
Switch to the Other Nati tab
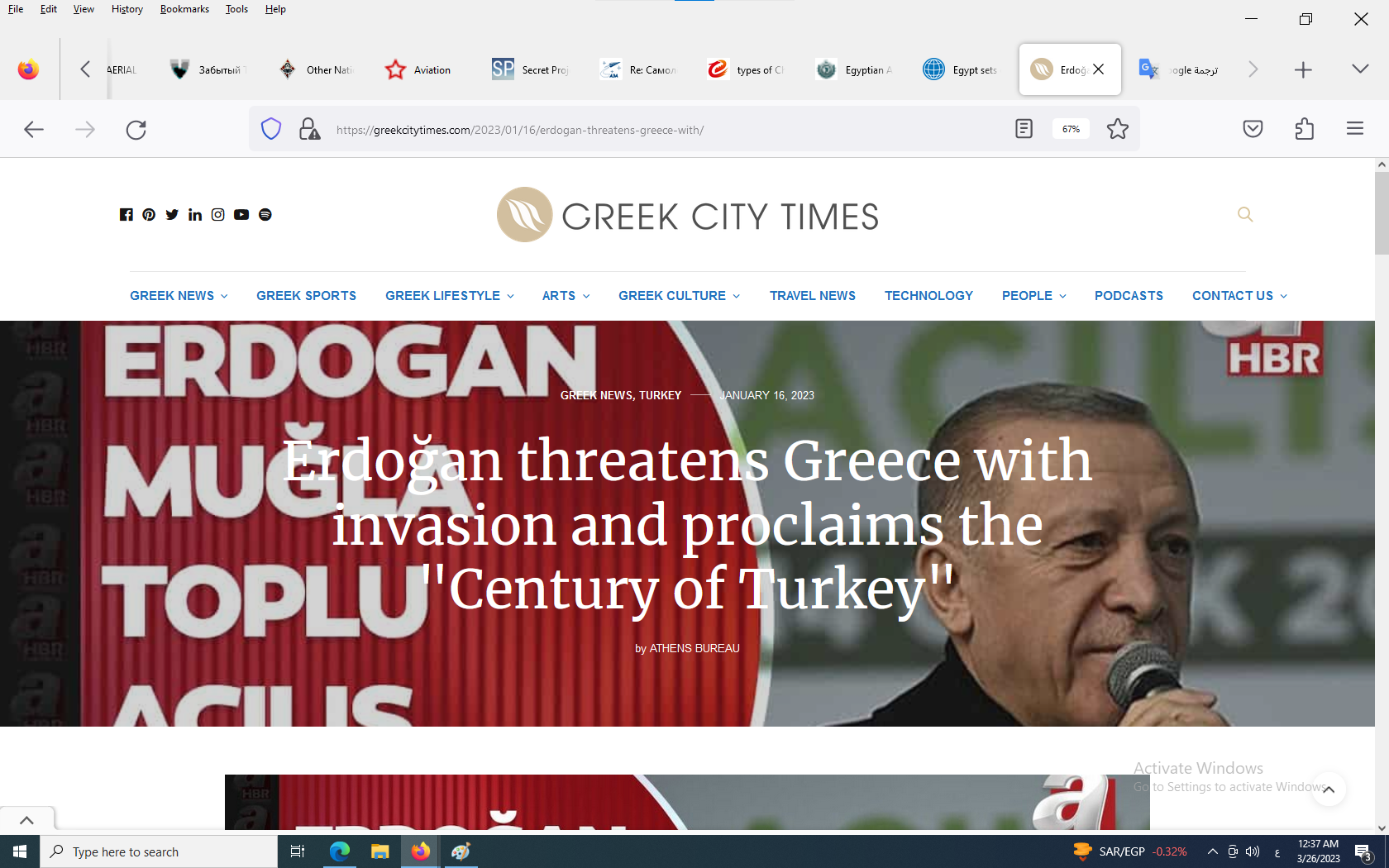316,70
